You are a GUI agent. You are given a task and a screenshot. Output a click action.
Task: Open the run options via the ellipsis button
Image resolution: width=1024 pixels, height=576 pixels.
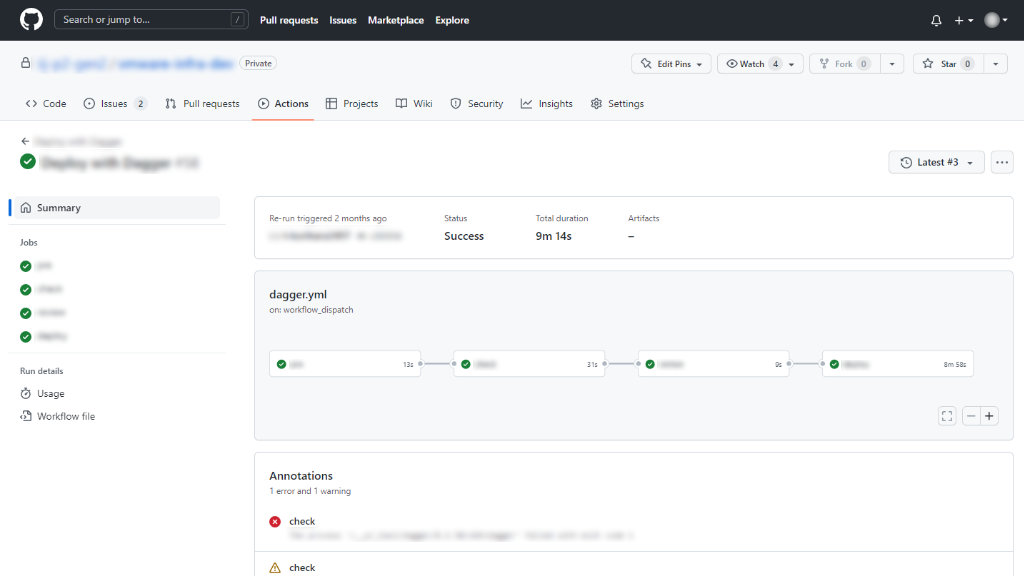coord(1001,161)
